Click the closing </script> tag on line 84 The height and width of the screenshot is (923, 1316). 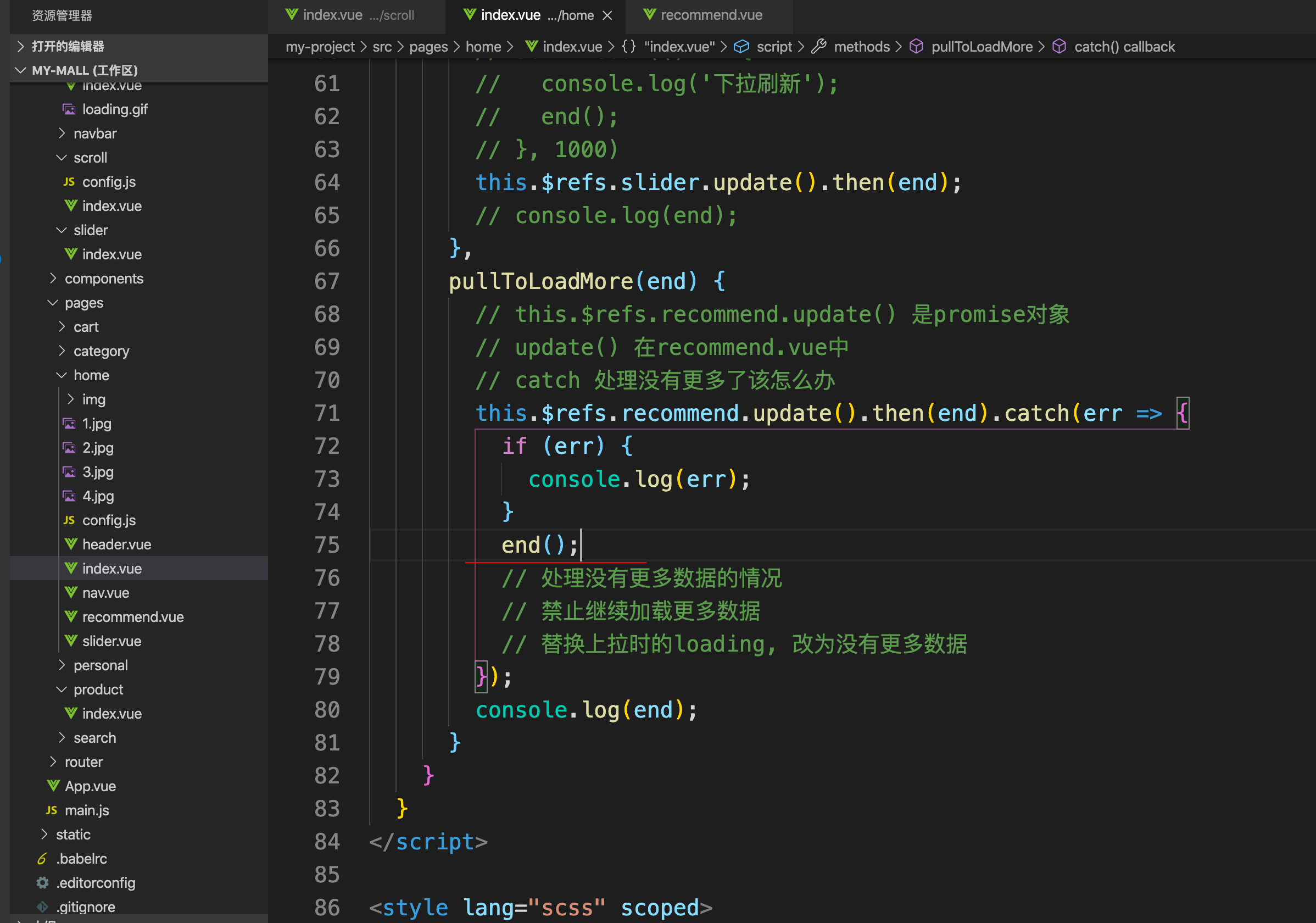click(428, 842)
